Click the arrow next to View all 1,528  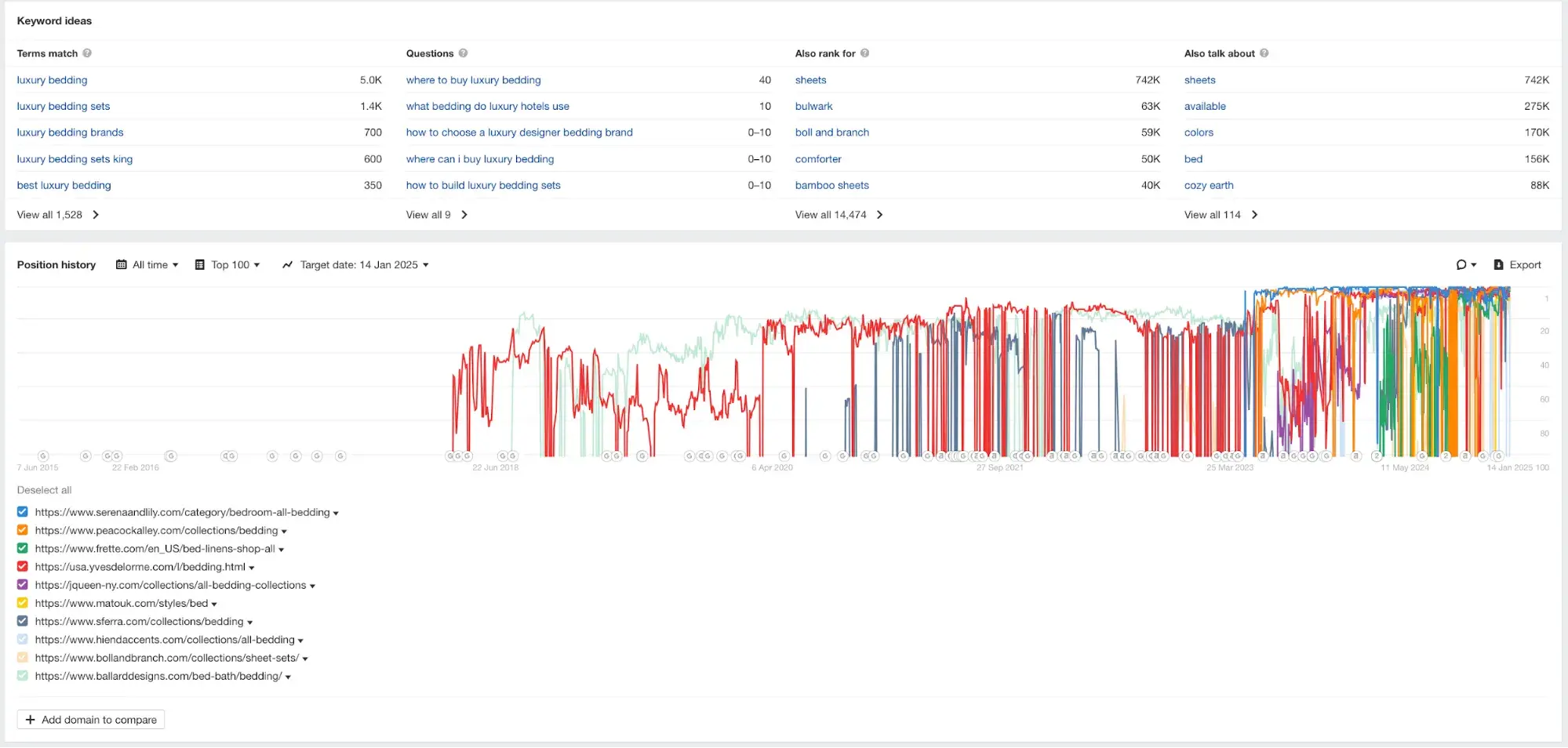[96, 215]
